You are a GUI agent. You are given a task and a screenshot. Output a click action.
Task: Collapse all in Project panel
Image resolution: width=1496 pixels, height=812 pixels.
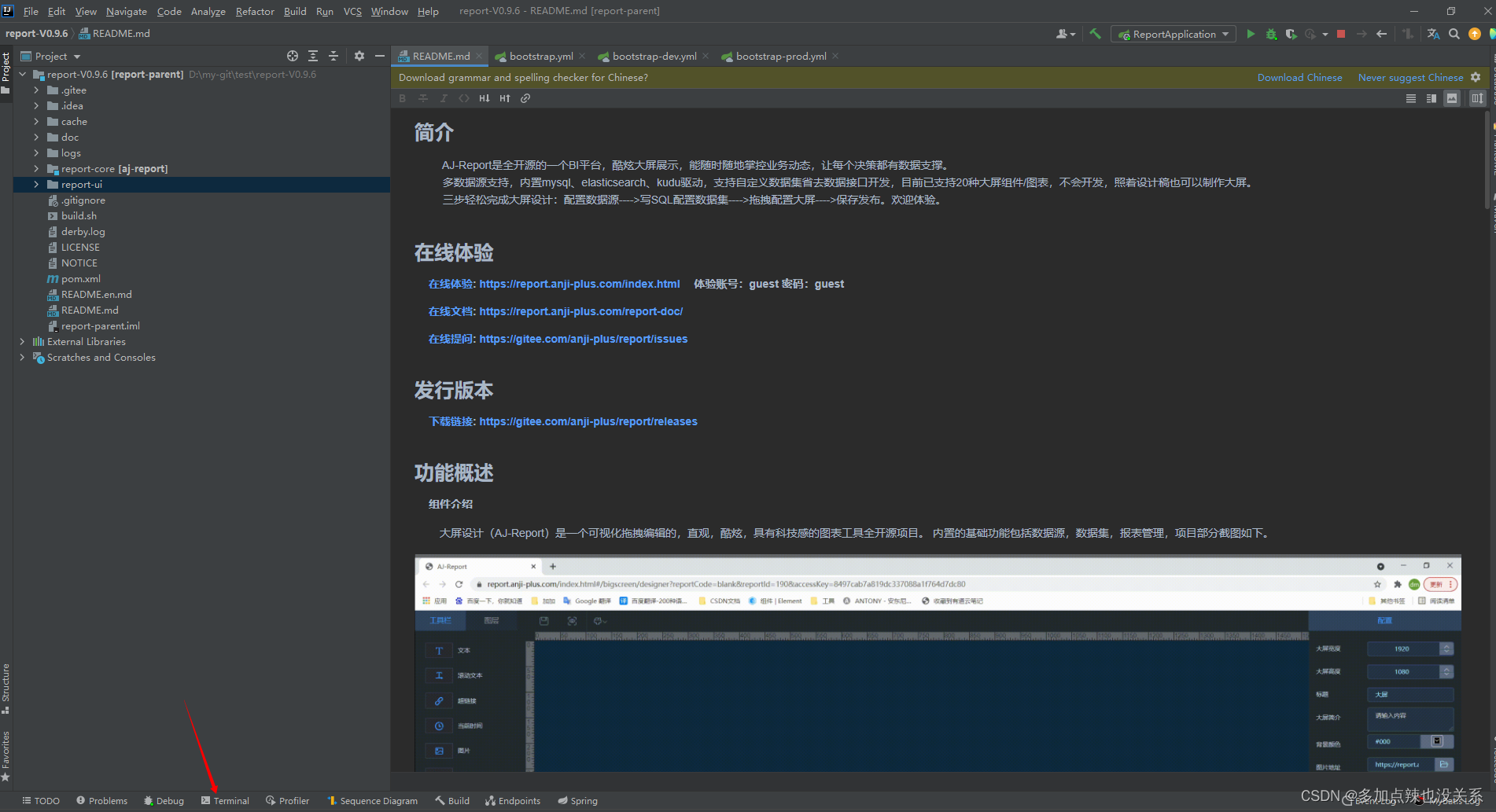[x=333, y=56]
